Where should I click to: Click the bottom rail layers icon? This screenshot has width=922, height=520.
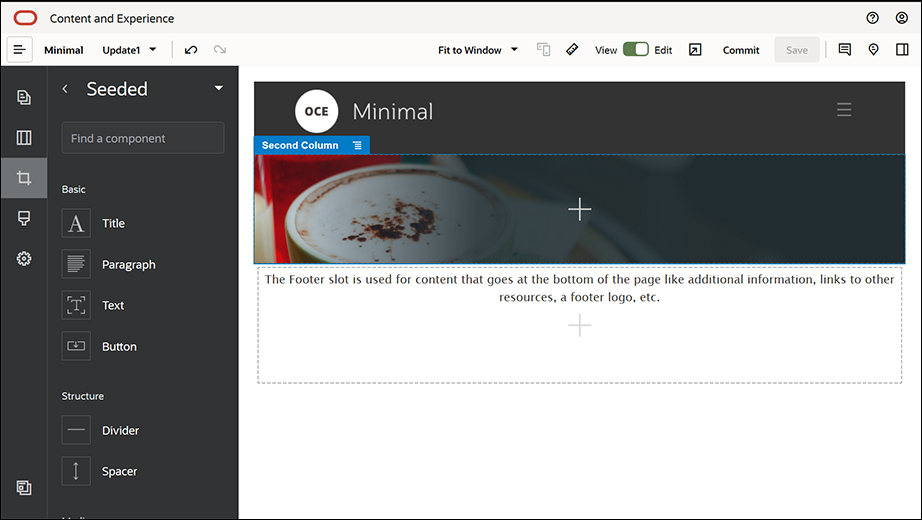24,488
